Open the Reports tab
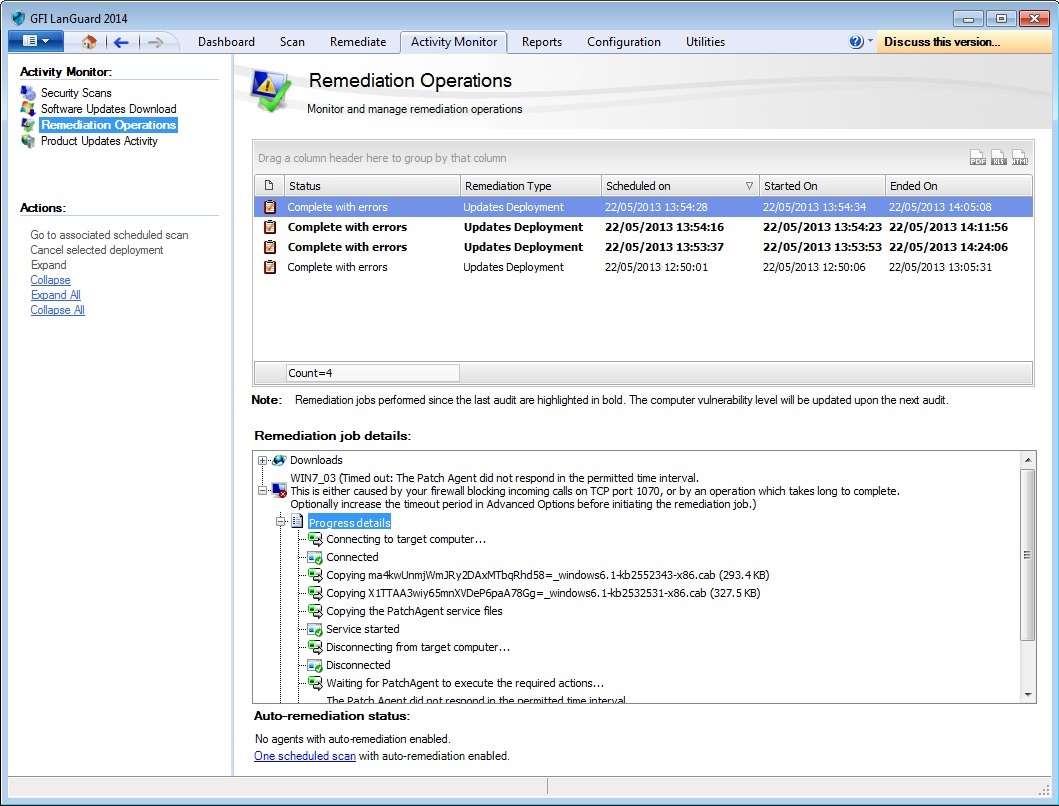Image resolution: width=1059 pixels, height=806 pixels. coord(542,42)
